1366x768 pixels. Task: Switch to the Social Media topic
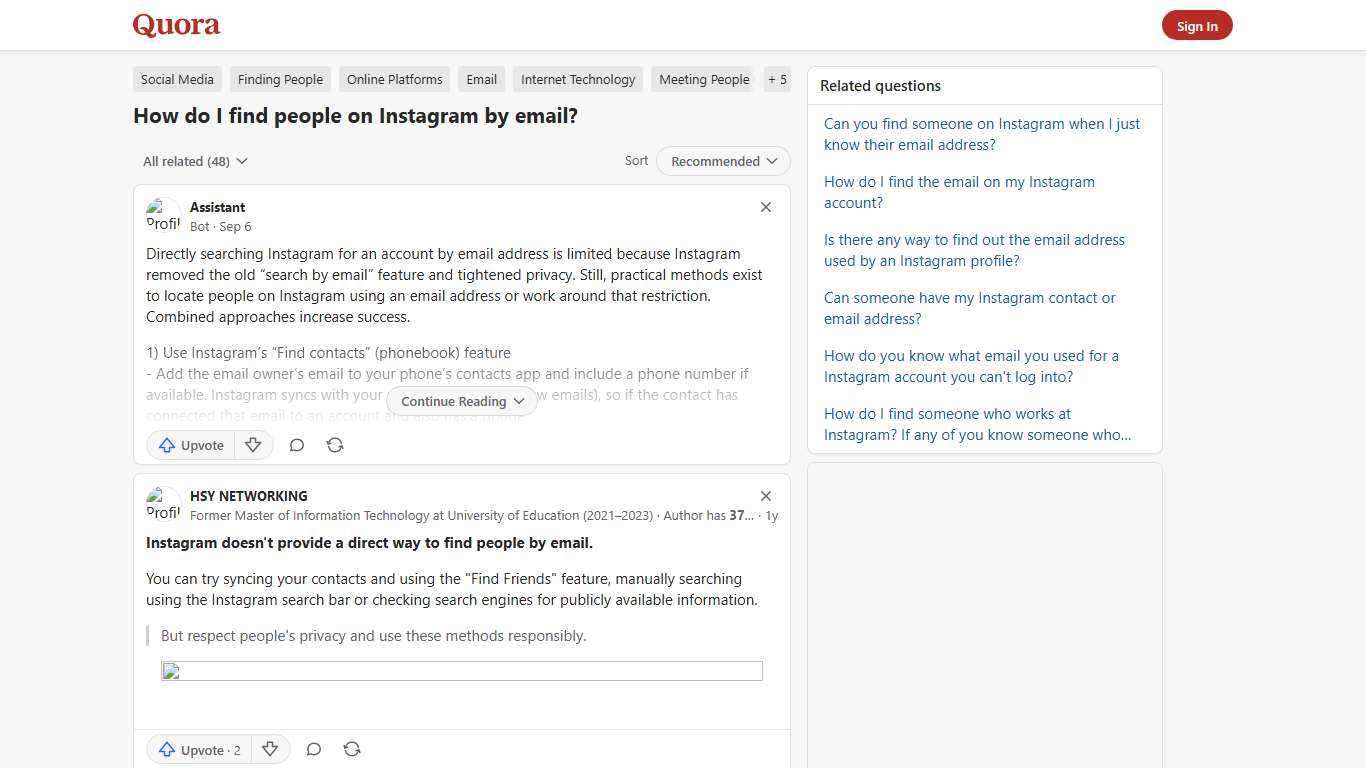pos(176,79)
